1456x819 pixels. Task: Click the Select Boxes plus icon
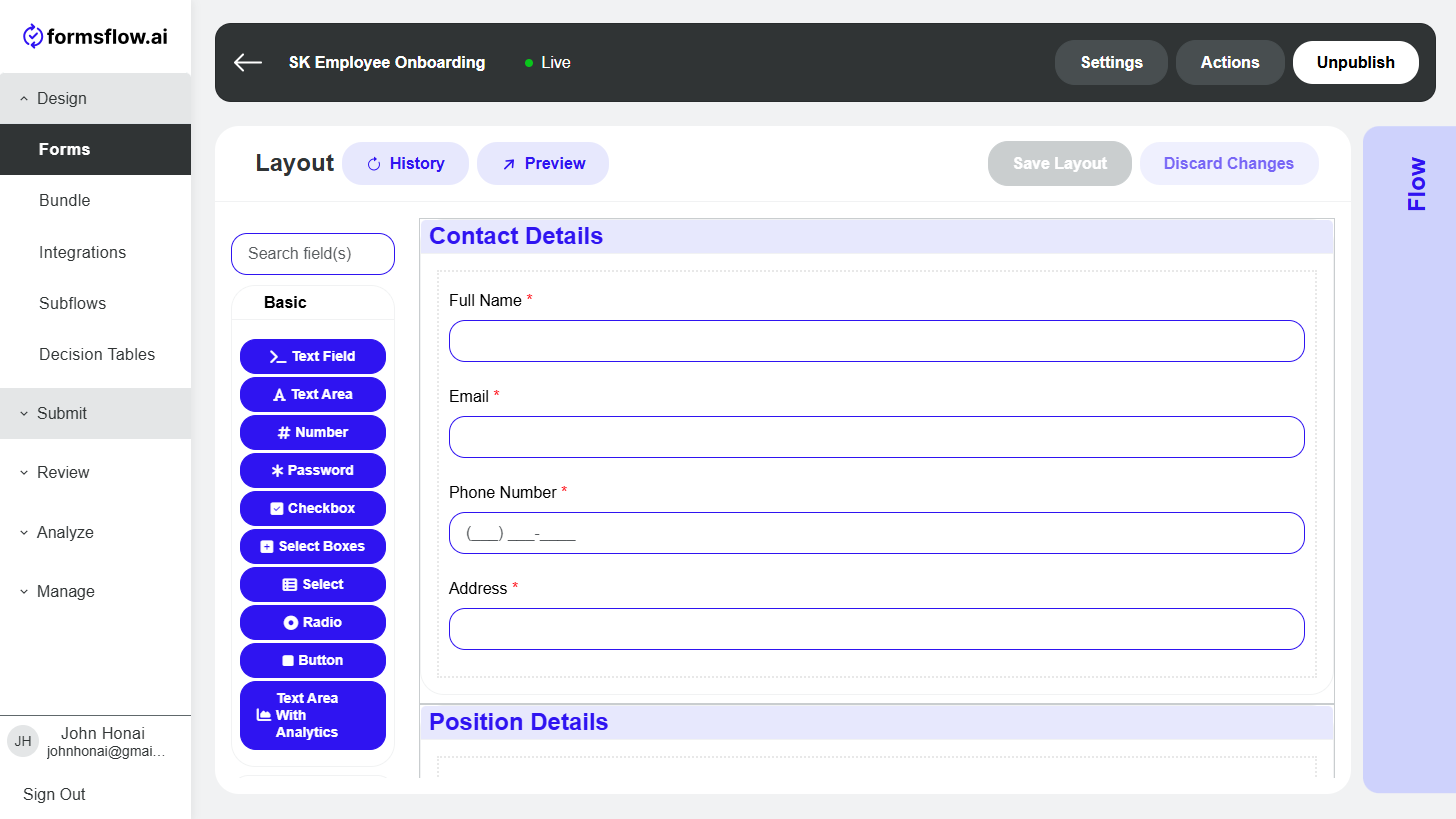pyautogui.click(x=267, y=547)
